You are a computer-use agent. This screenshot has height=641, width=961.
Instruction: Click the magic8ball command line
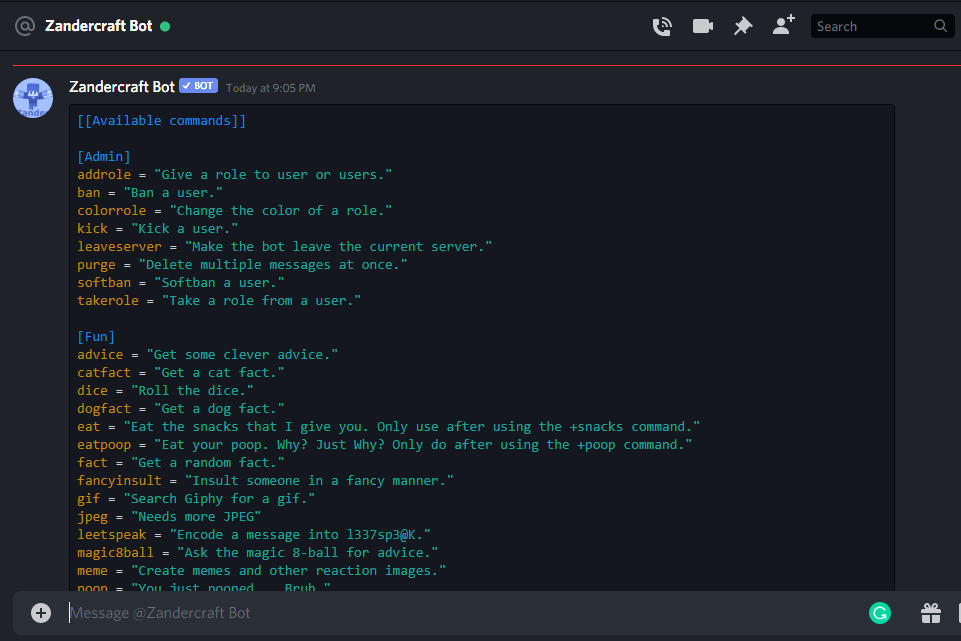pos(258,553)
